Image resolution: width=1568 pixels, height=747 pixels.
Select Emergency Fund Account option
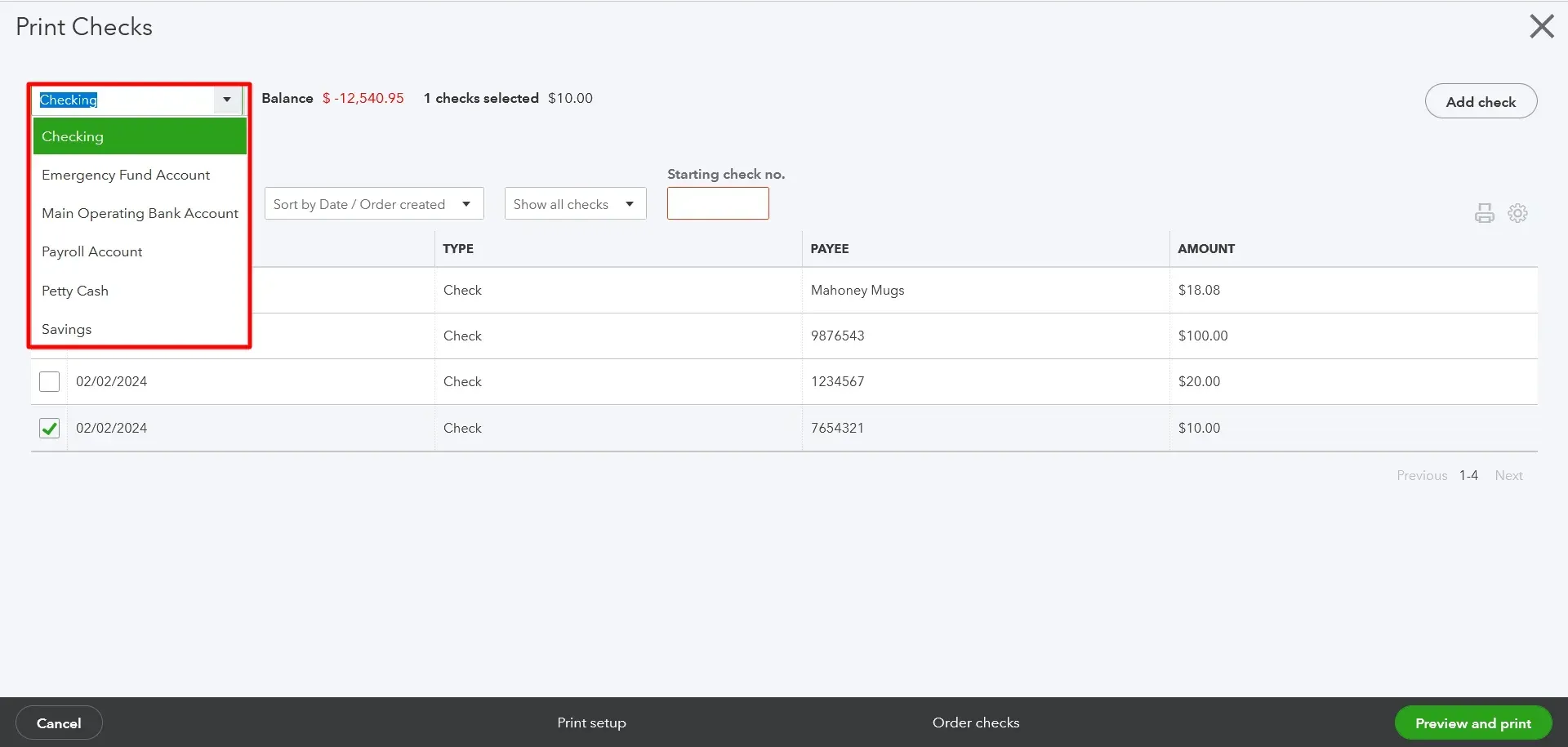tap(140, 175)
